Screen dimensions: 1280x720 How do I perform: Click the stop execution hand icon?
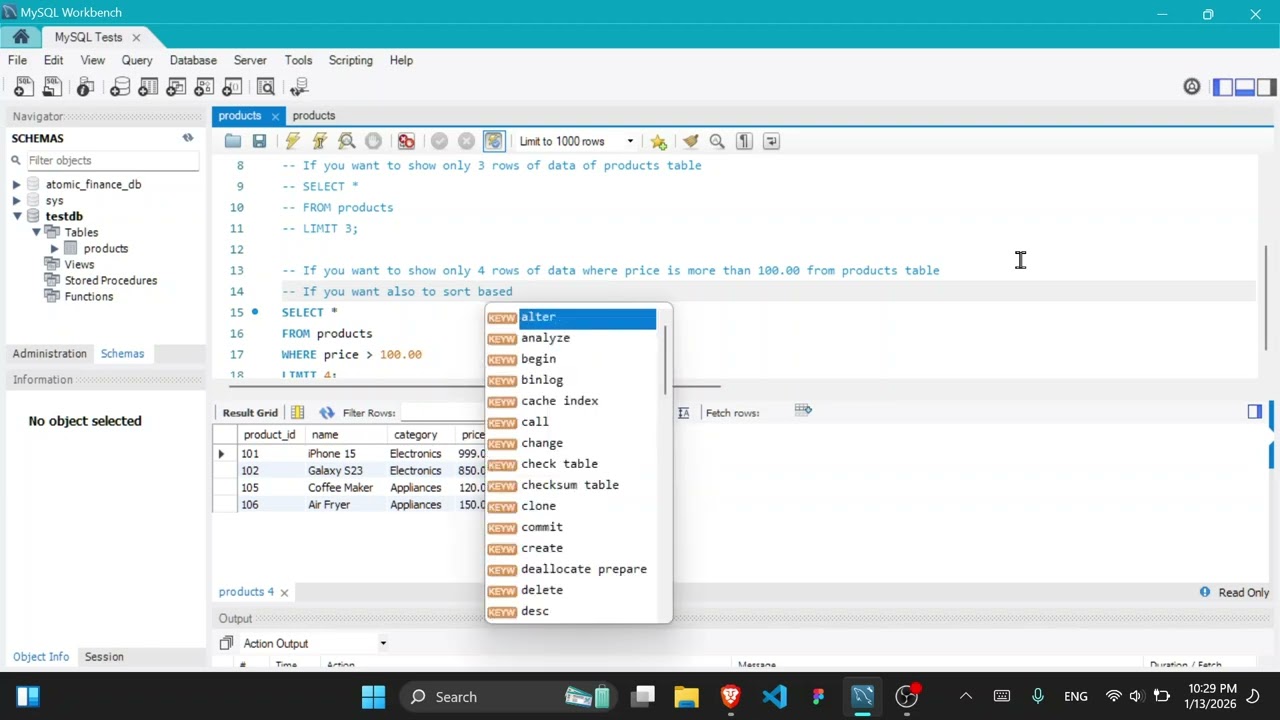(x=373, y=141)
